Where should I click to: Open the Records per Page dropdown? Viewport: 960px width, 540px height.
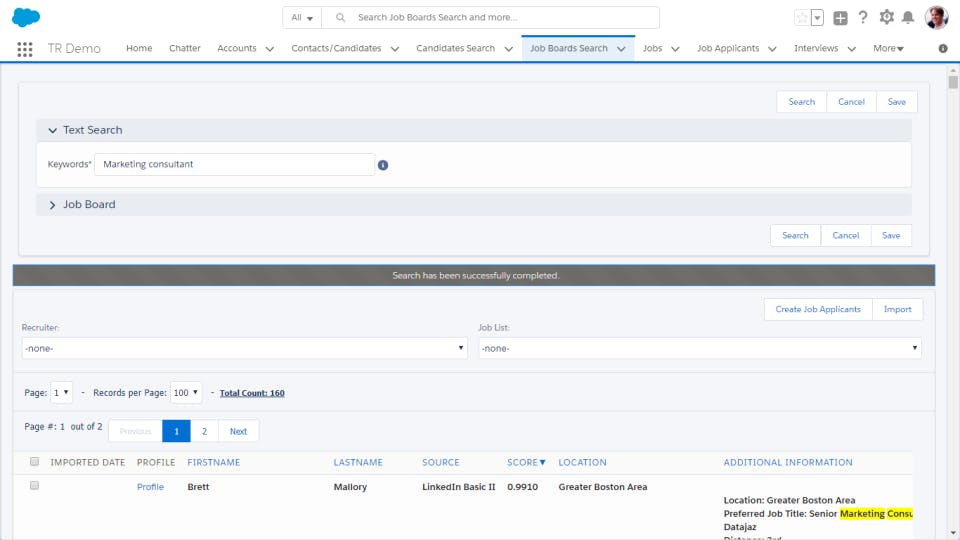click(x=186, y=392)
